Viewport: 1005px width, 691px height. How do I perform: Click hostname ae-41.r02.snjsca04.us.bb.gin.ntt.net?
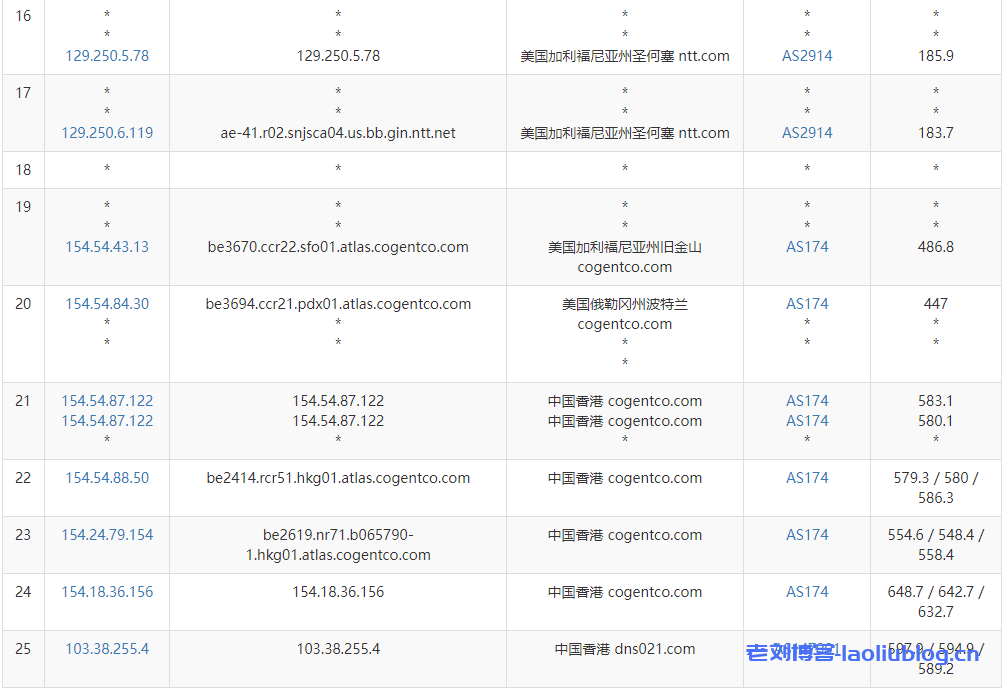(x=338, y=133)
